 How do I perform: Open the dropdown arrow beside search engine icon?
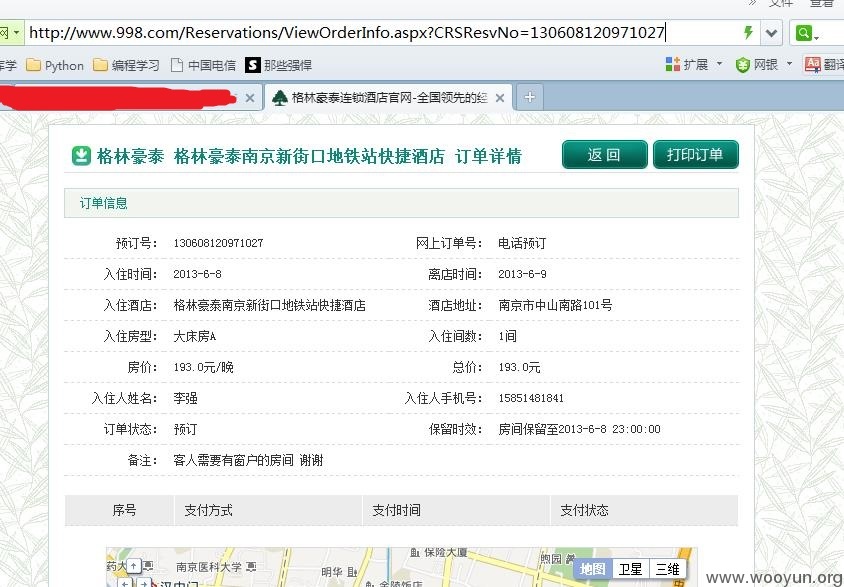tap(817, 37)
